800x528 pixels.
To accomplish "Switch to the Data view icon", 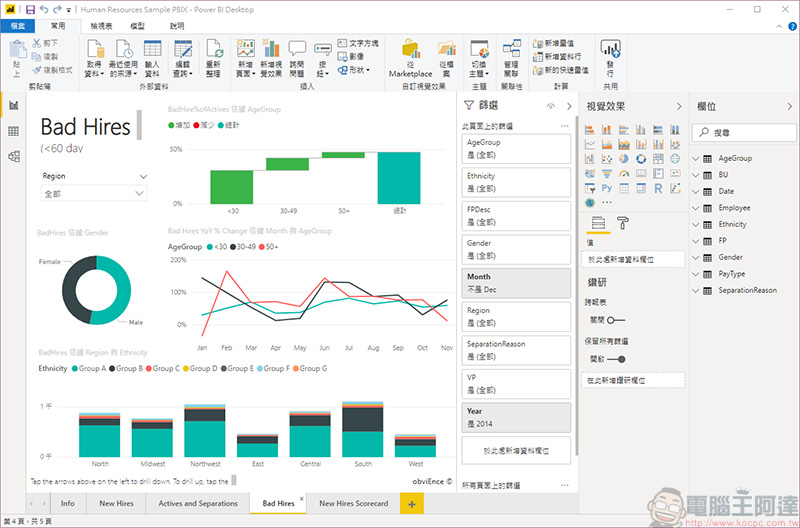I will [14, 131].
